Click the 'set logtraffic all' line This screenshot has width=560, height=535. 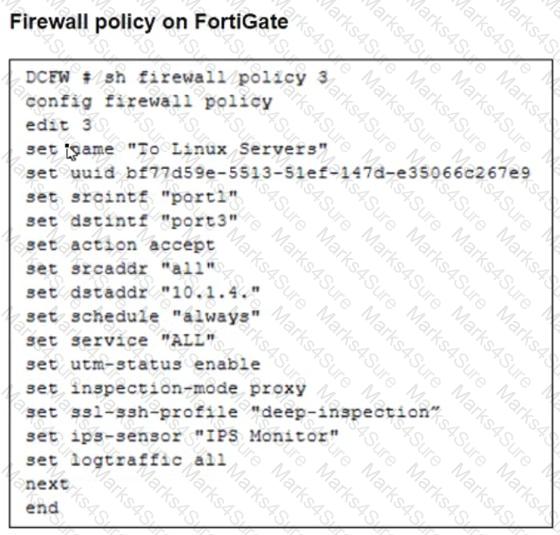click(x=126, y=460)
